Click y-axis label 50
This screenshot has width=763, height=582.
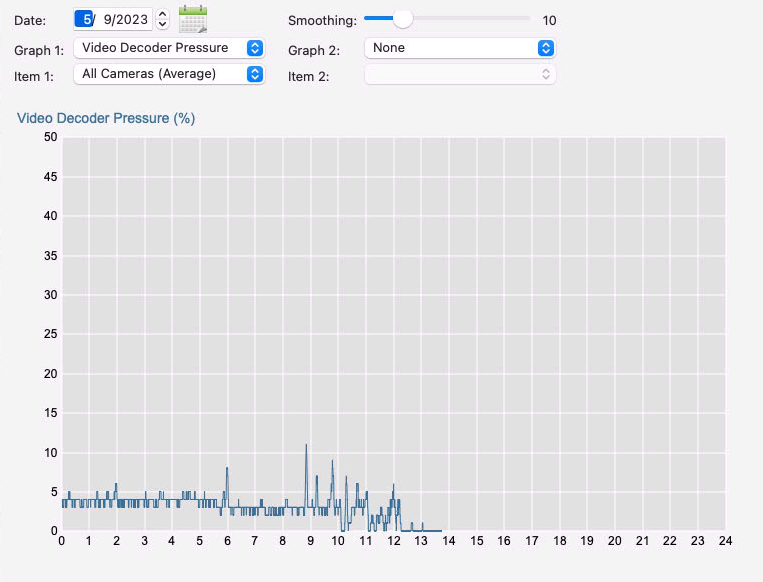(x=51, y=137)
